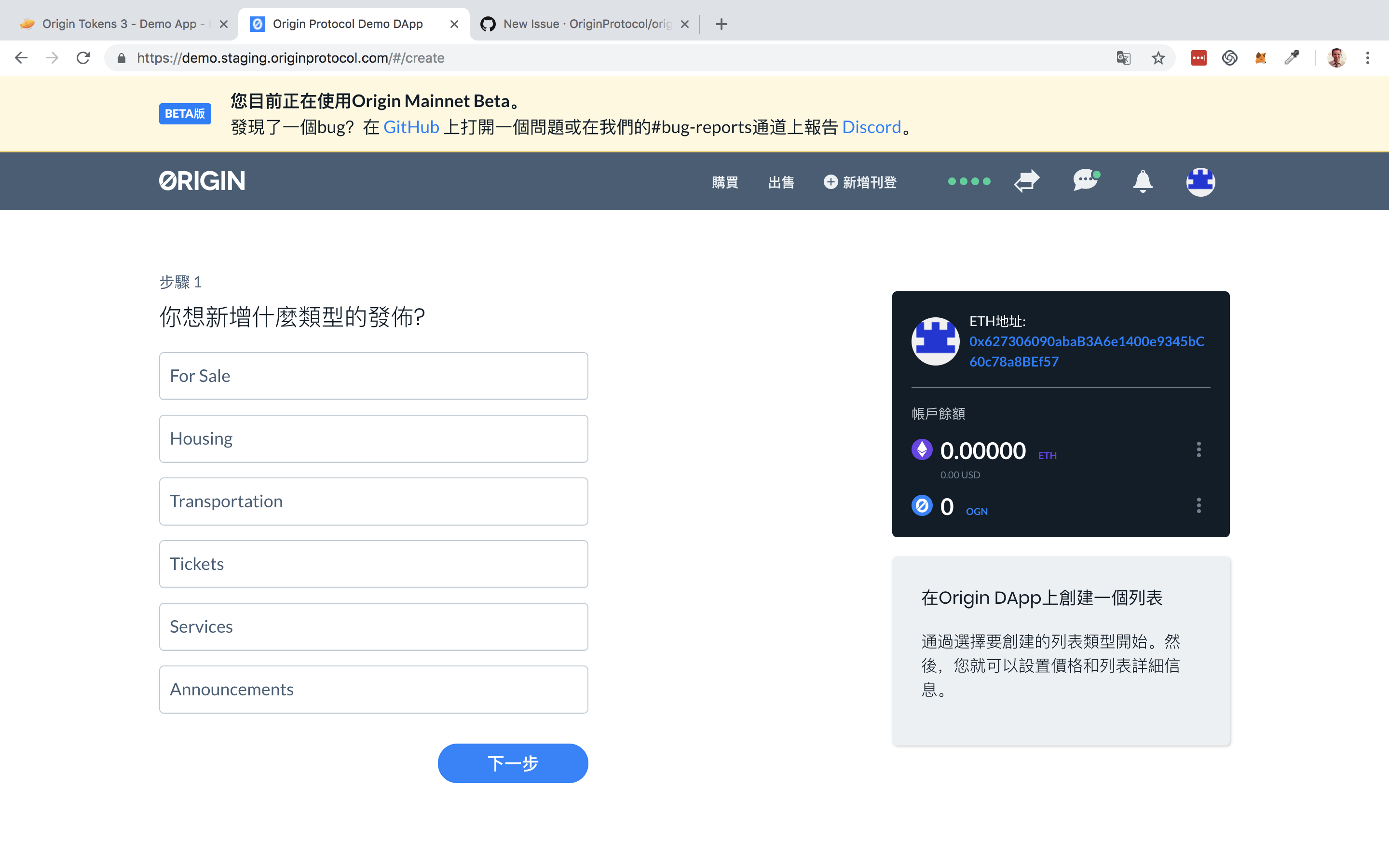Open the eyedropper color picker extension
The image size is (1389, 868).
point(1292,58)
